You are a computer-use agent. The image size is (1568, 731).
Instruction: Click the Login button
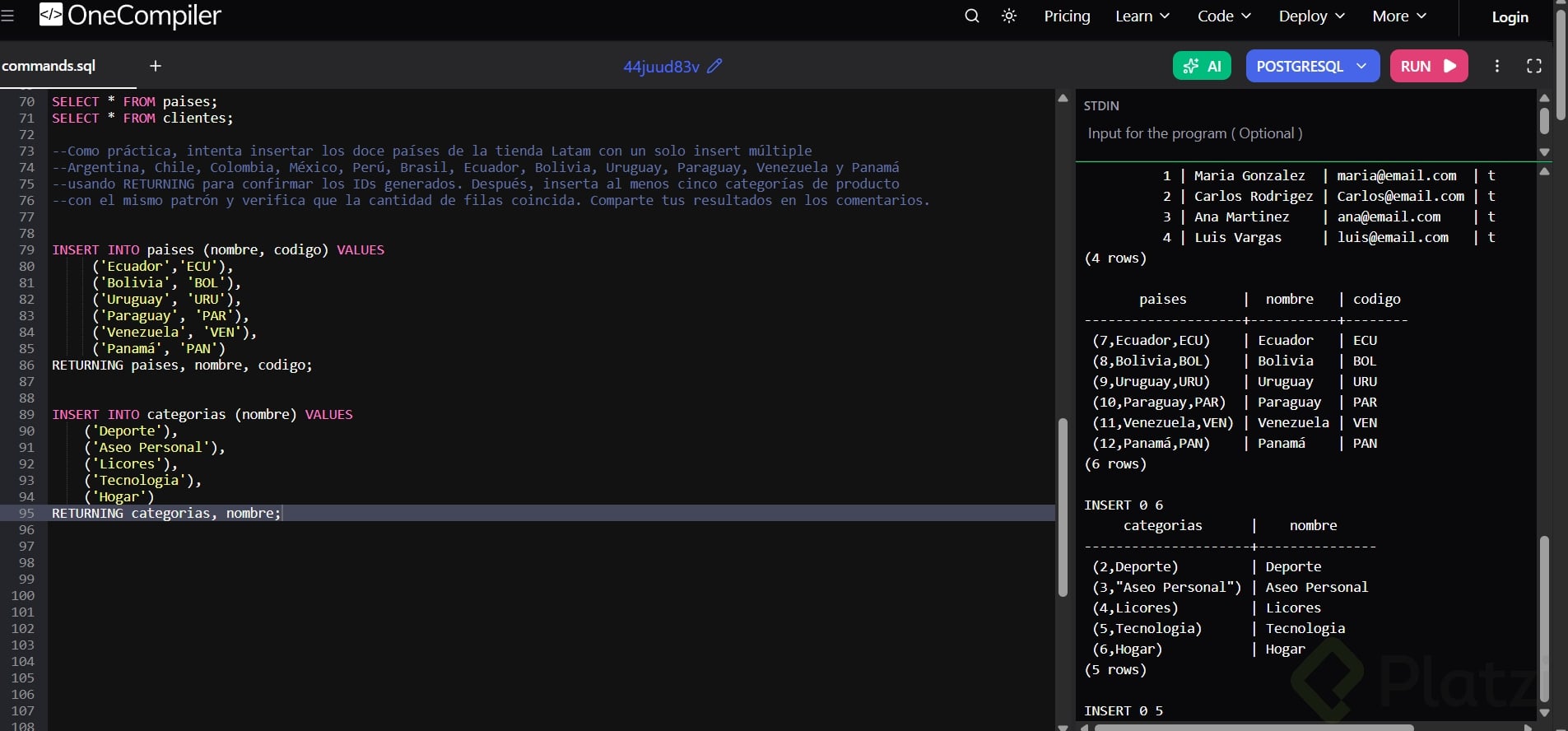click(1510, 17)
